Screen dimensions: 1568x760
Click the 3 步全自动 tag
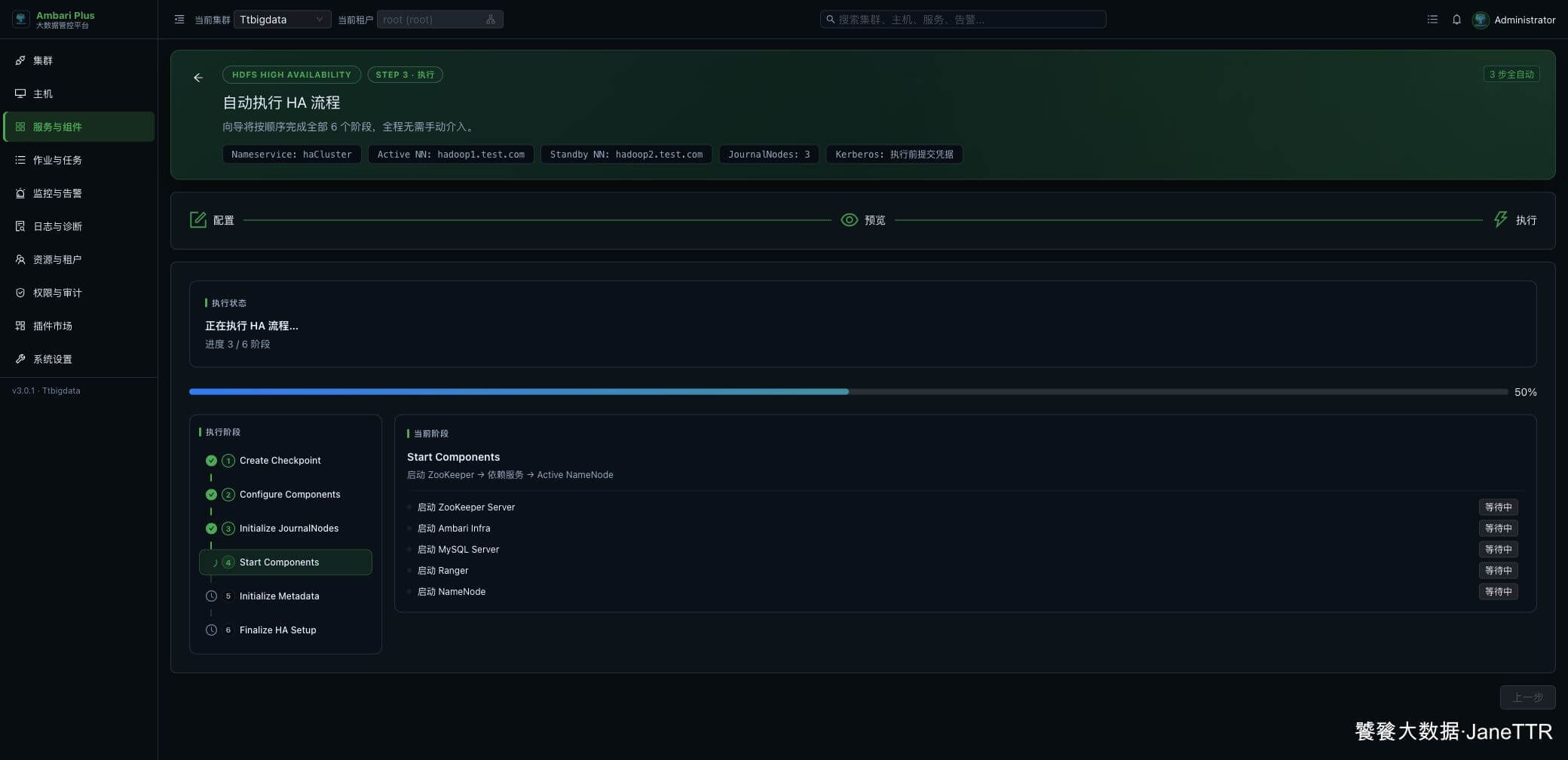click(x=1511, y=74)
